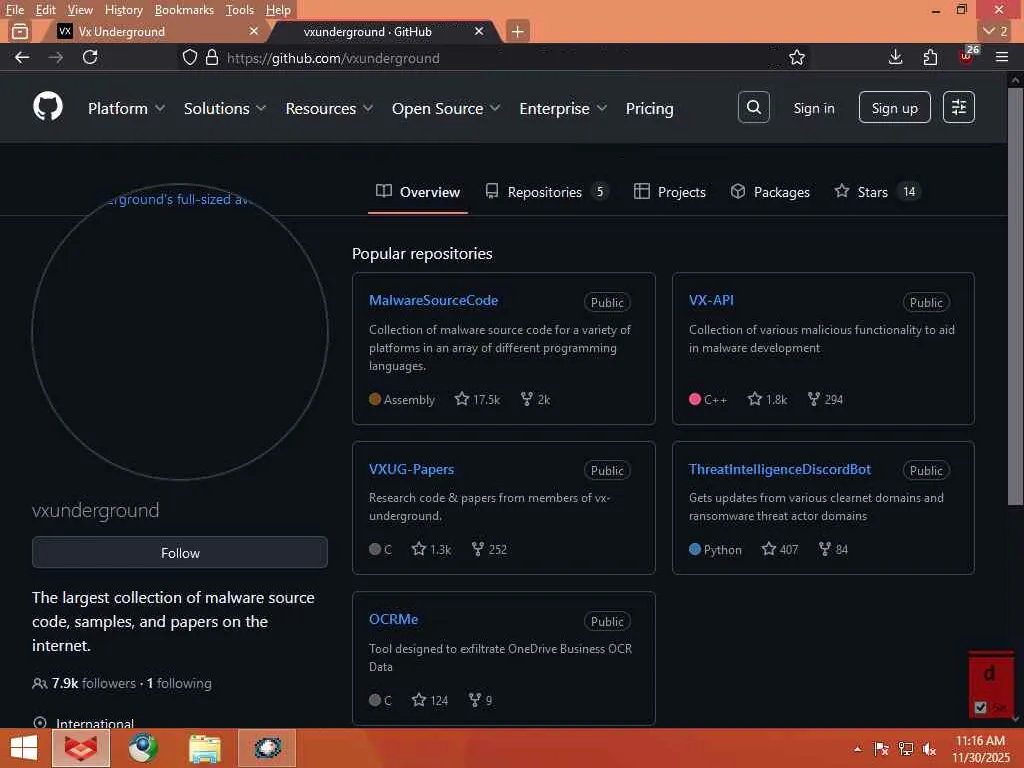Click the 1.3k stars on VXUG-Papers
Image resolution: width=1024 pixels, height=768 pixels.
click(x=432, y=549)
